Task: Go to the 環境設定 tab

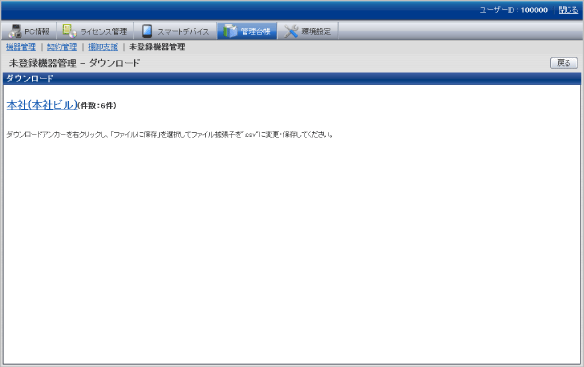Action: tap(308, 31)
